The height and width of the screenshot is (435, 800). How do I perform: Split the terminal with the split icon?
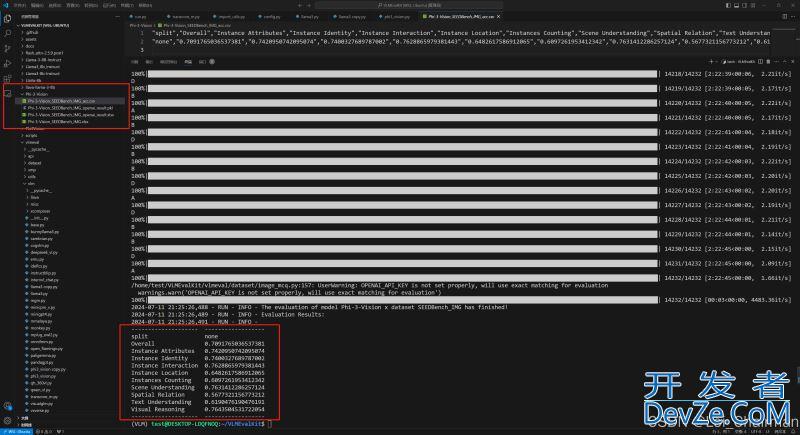coord(760,62)
